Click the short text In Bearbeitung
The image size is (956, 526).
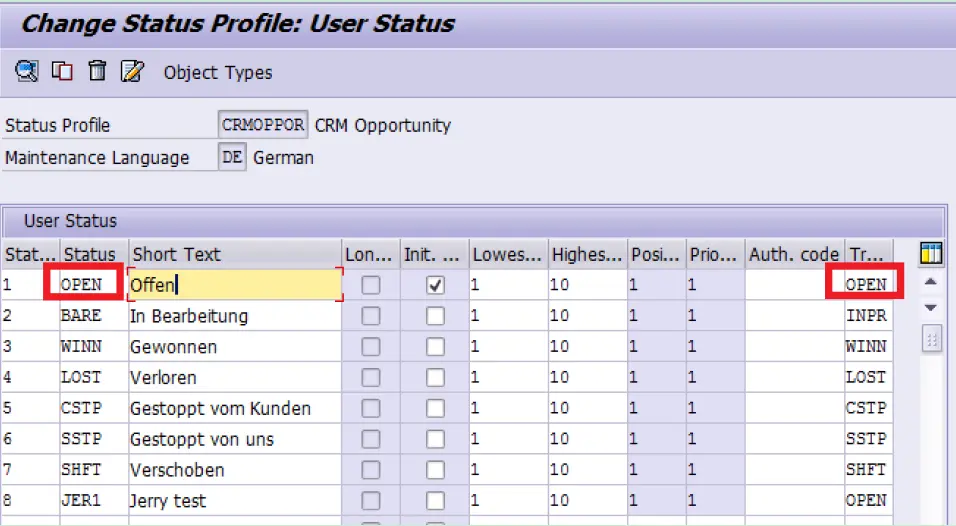pos(189,316)
